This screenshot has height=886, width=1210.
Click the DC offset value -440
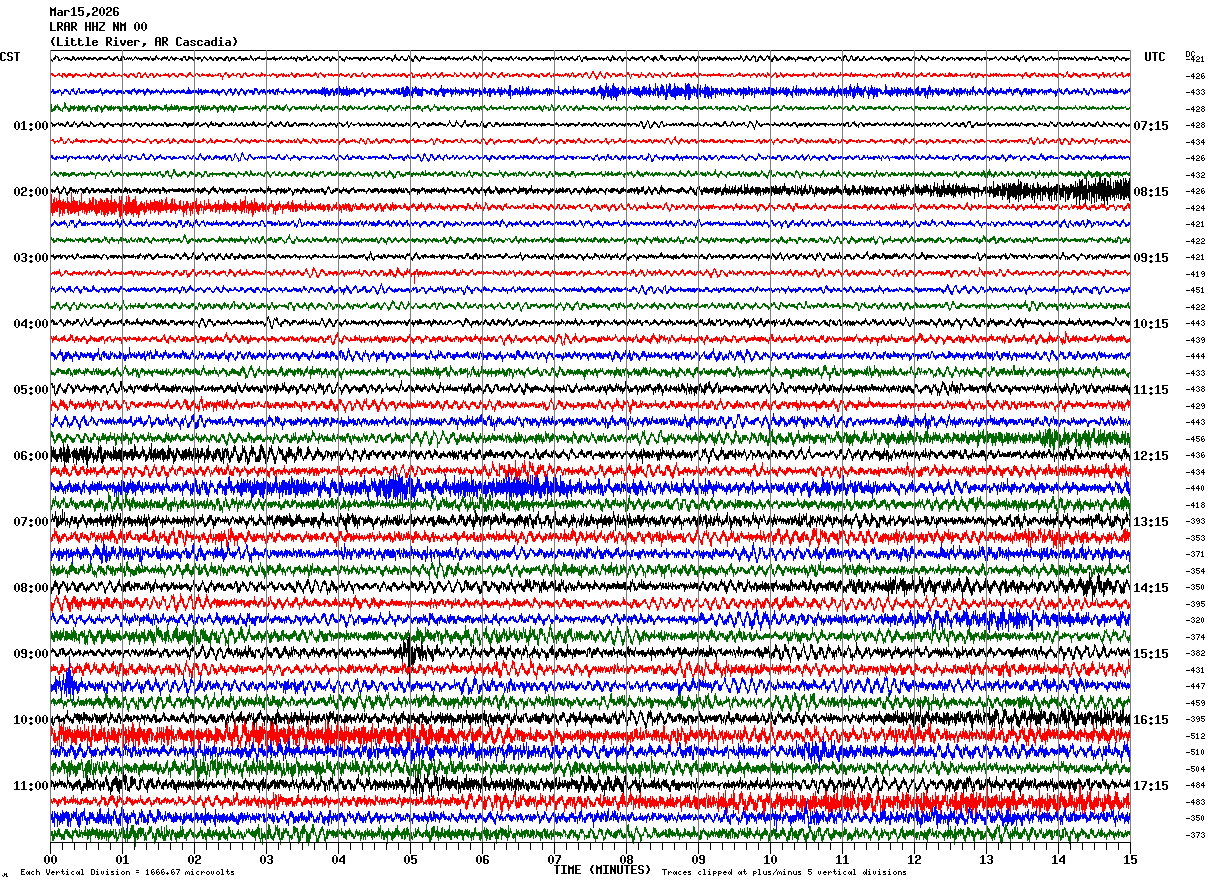point(1196,488)
